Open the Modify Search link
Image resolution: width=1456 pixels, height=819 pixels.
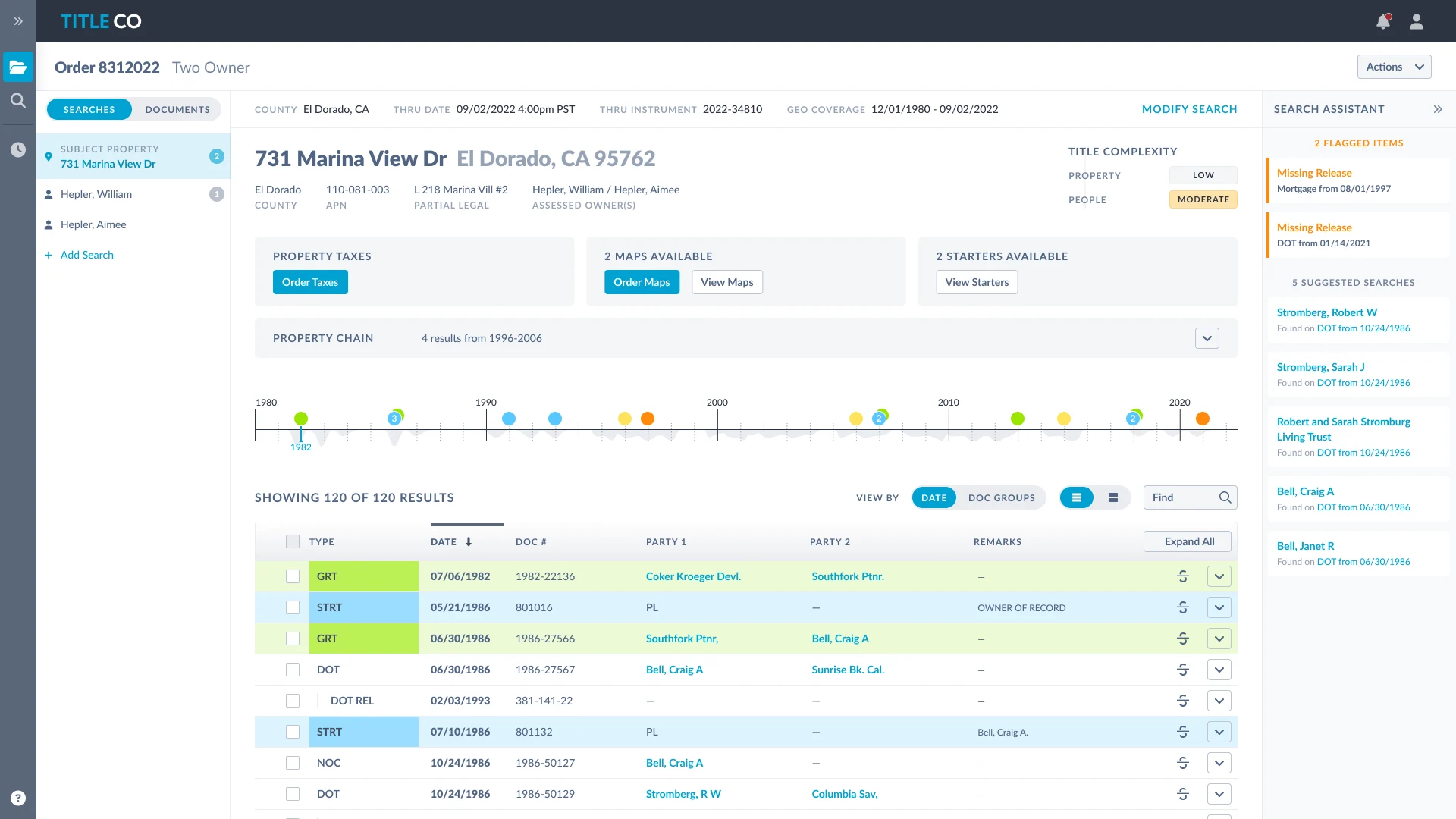tap(1189, 109)
